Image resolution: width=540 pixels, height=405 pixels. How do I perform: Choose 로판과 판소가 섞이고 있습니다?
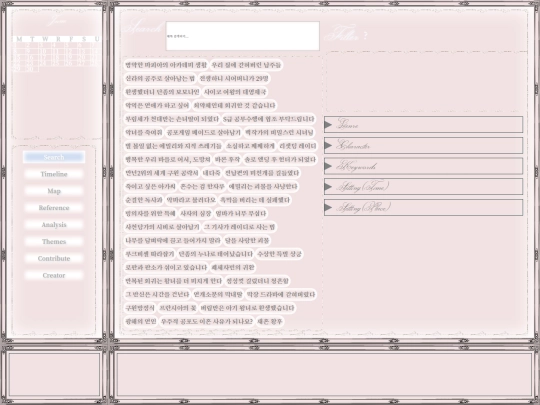[x=166, y=267]
